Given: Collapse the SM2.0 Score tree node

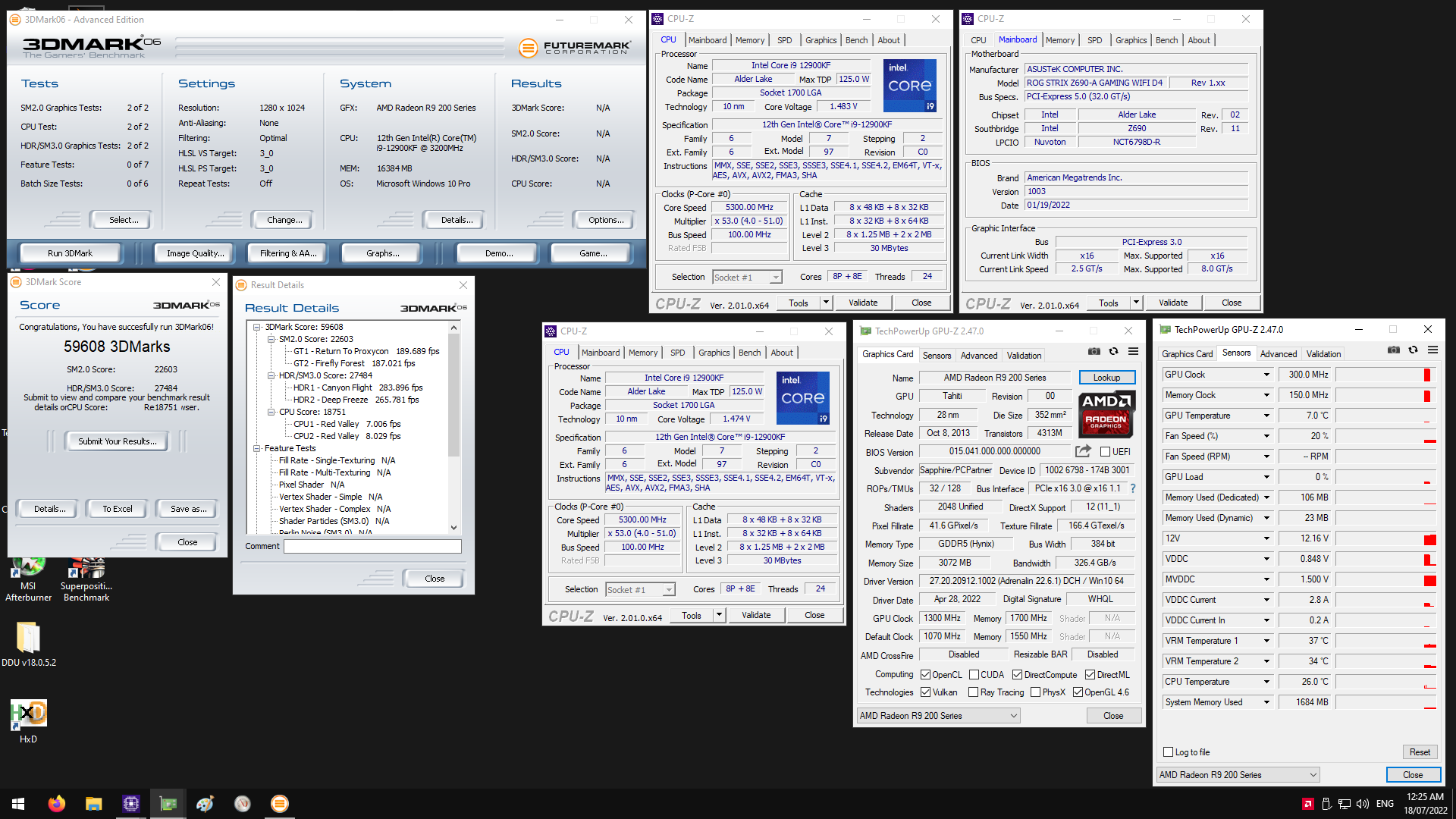Looking at the screenshot, I should point(271,339).
